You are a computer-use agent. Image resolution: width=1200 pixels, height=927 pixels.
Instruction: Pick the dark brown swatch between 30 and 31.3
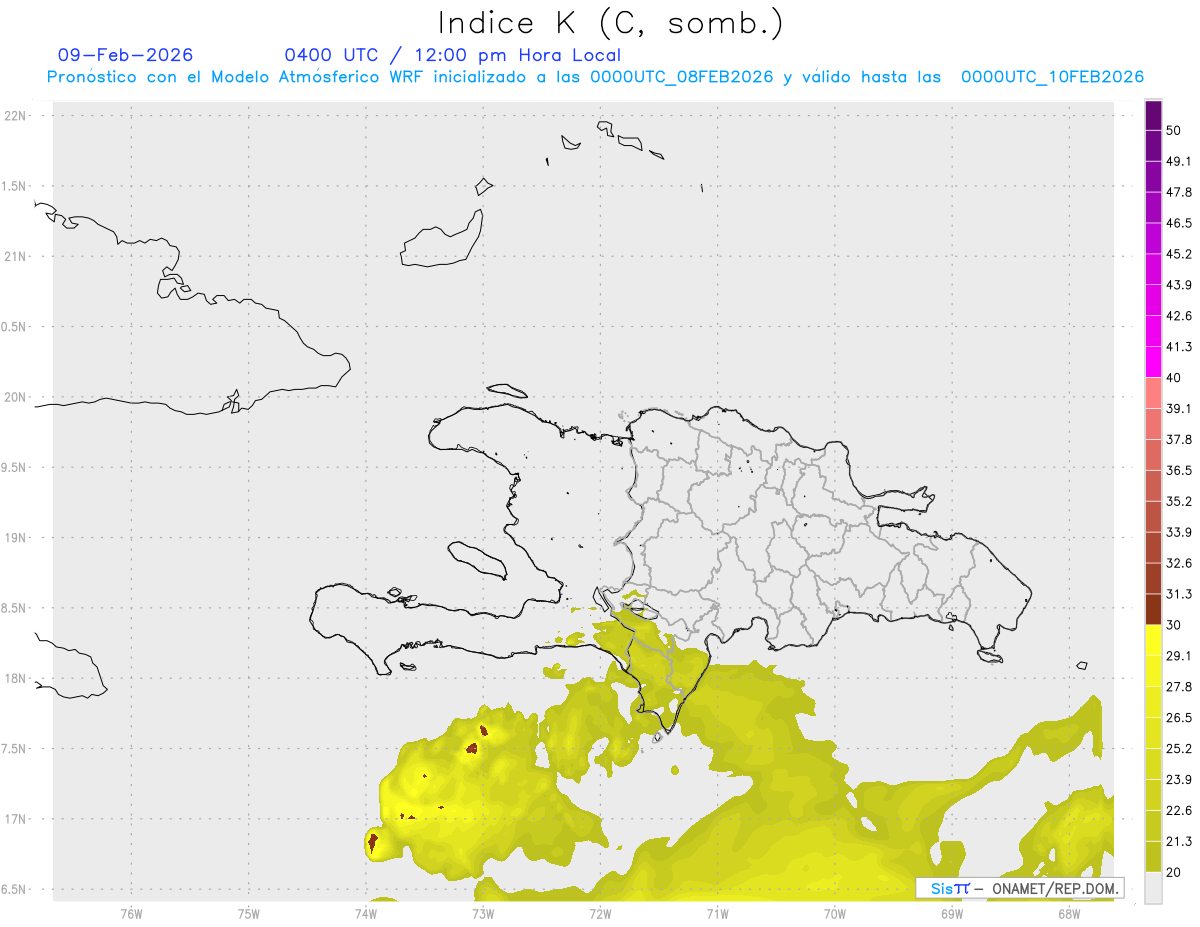(1153, 609)
